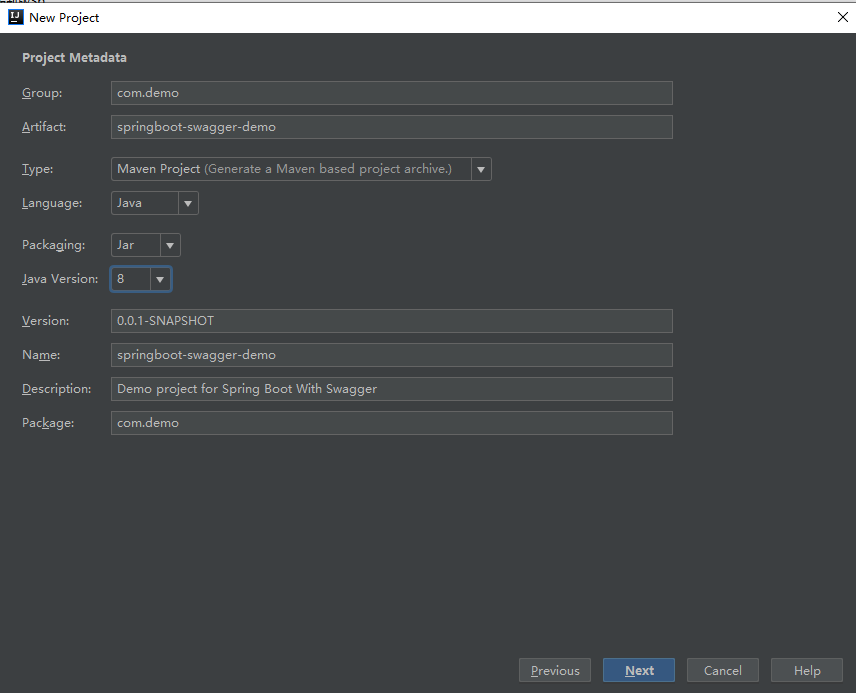Viewport: 856px width, 693px height.
Task: Focus the Name input field
Action: (x=391, y=355)
